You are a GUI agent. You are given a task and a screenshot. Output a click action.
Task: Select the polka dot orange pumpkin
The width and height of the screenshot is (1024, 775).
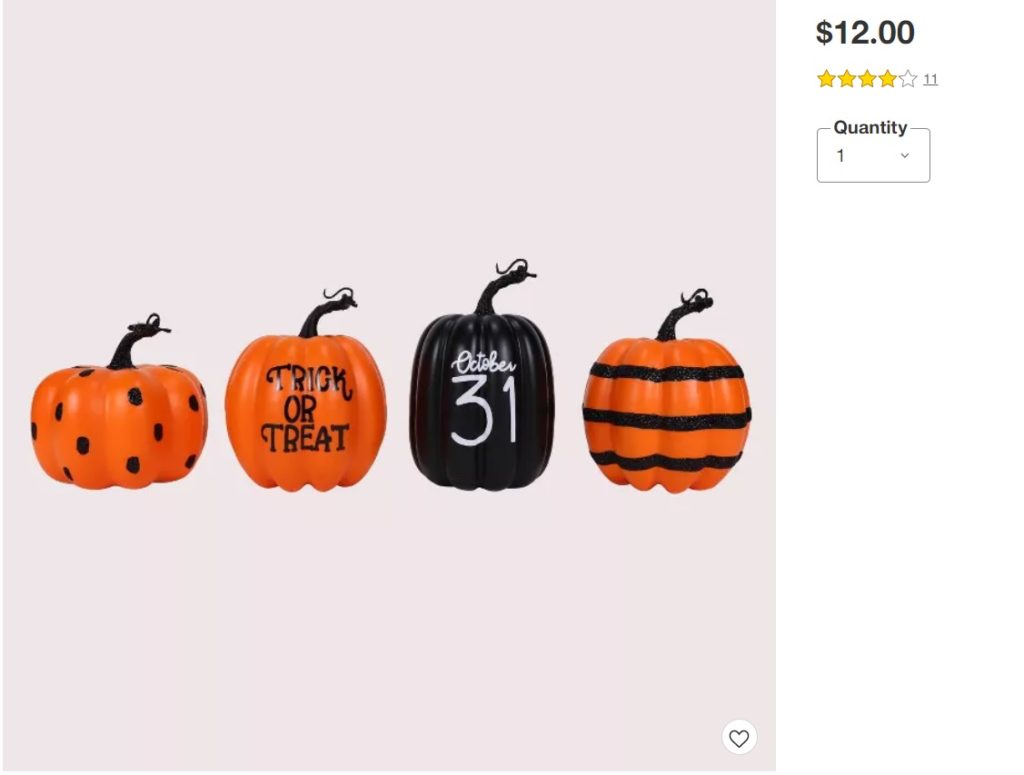[x=119, y=405]
